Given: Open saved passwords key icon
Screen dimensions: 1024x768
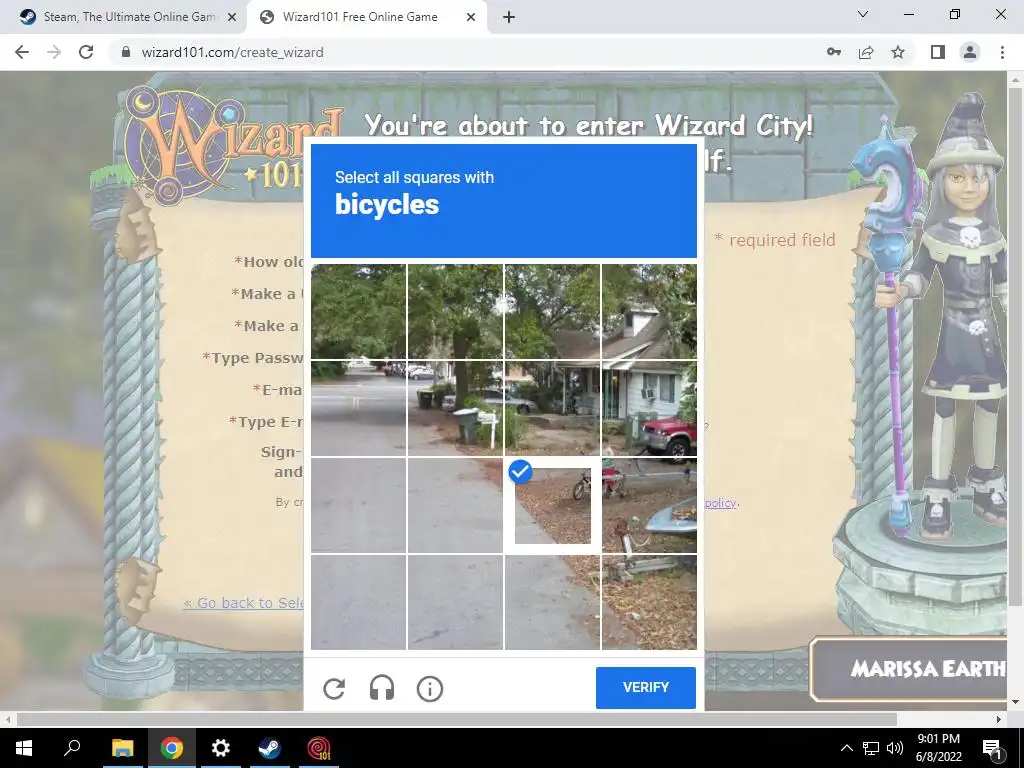Looking at the screenshot, I should 834,52.
